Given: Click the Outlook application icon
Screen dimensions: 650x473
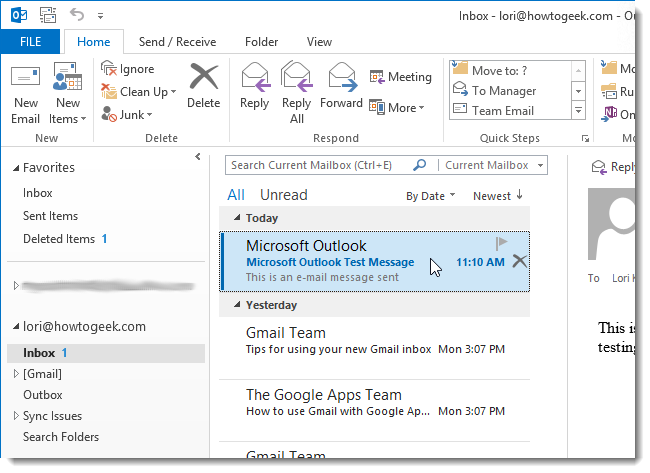Looking at the screenshot, I should click(19, 15).
